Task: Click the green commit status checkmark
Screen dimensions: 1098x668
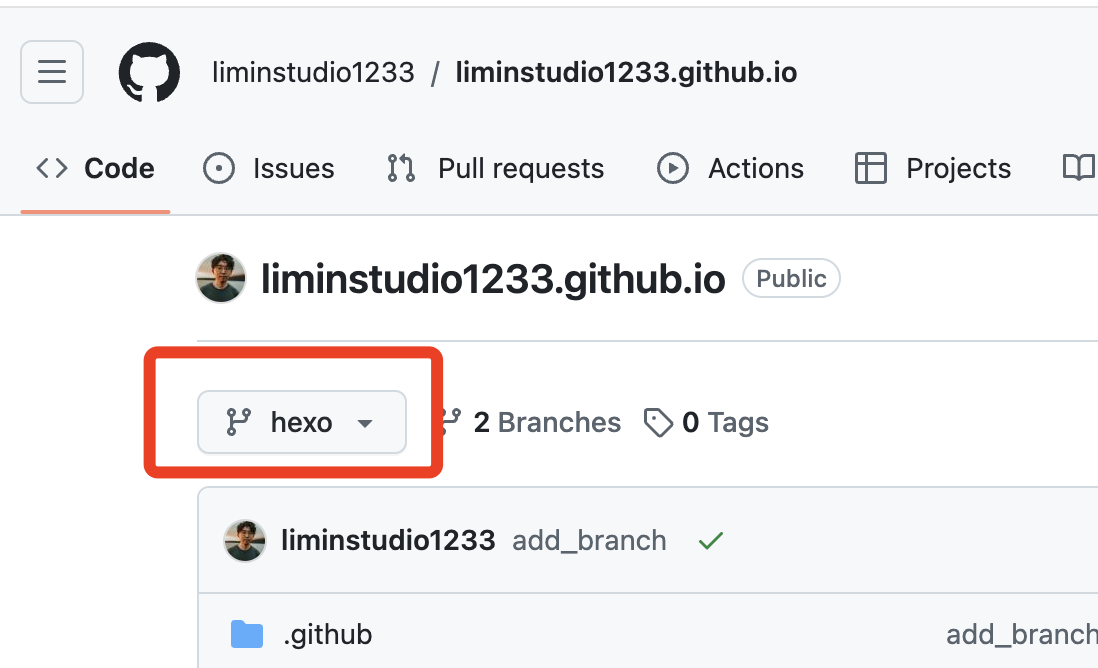Action: pyautogui.click(x=710, y=541)
